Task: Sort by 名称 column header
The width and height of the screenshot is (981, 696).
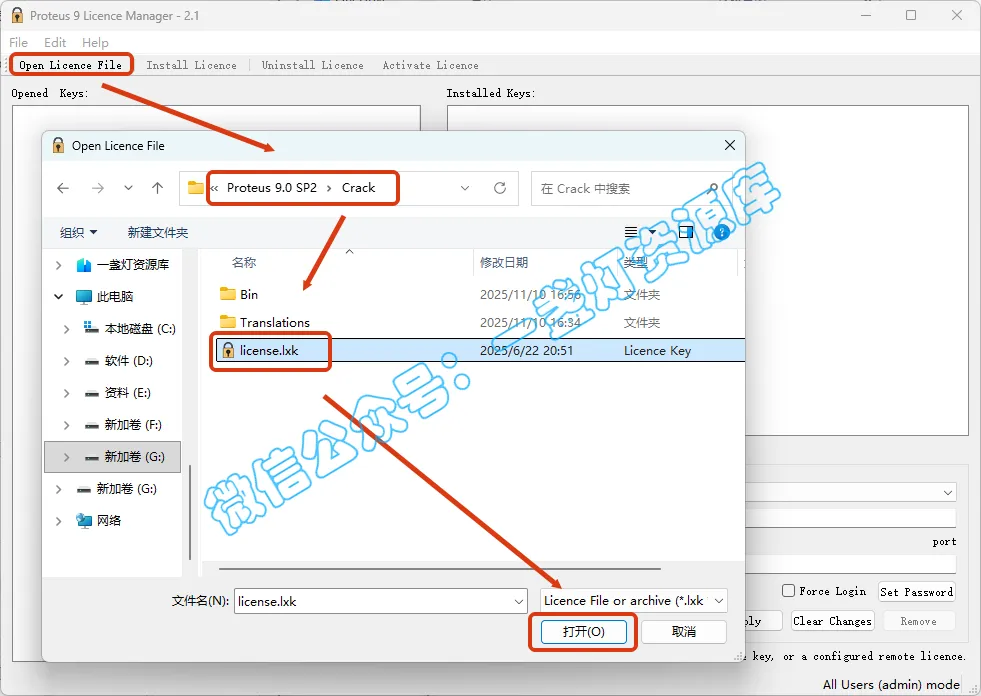Action: (244, 262)
